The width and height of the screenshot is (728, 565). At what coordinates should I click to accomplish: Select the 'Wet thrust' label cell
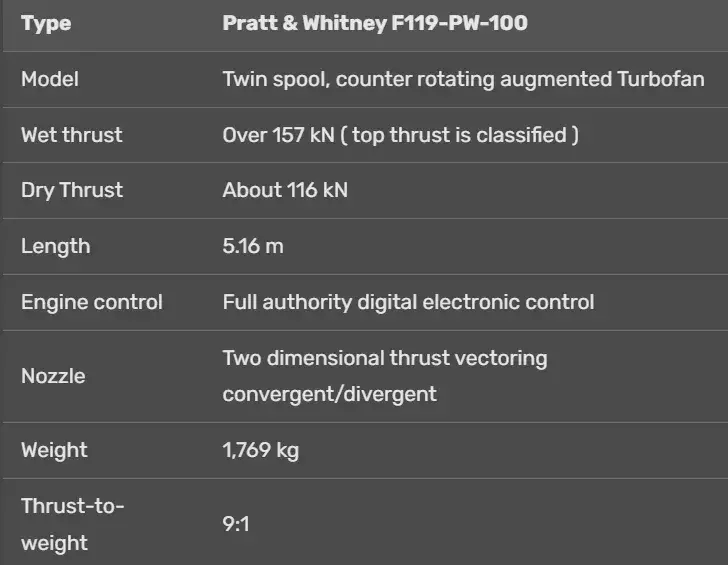pyautogui.click(x=72, y=134)
